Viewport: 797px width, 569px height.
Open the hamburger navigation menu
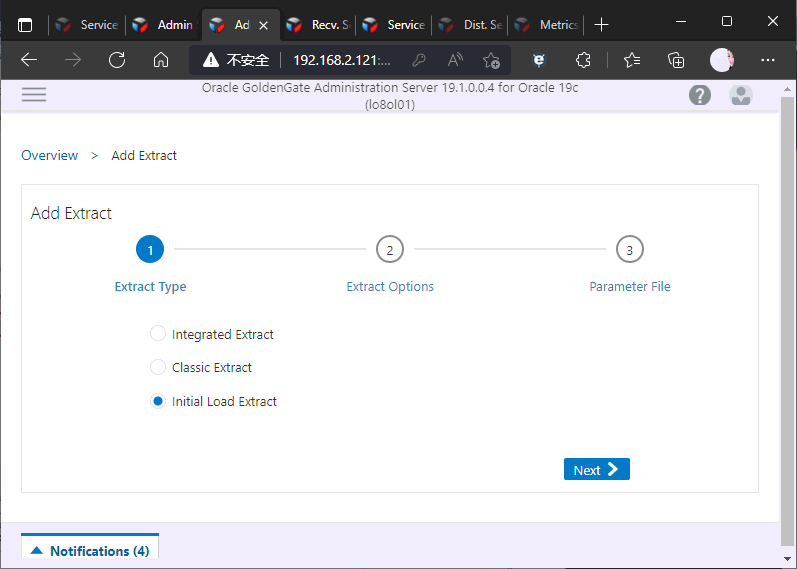[x=34, y=94]
